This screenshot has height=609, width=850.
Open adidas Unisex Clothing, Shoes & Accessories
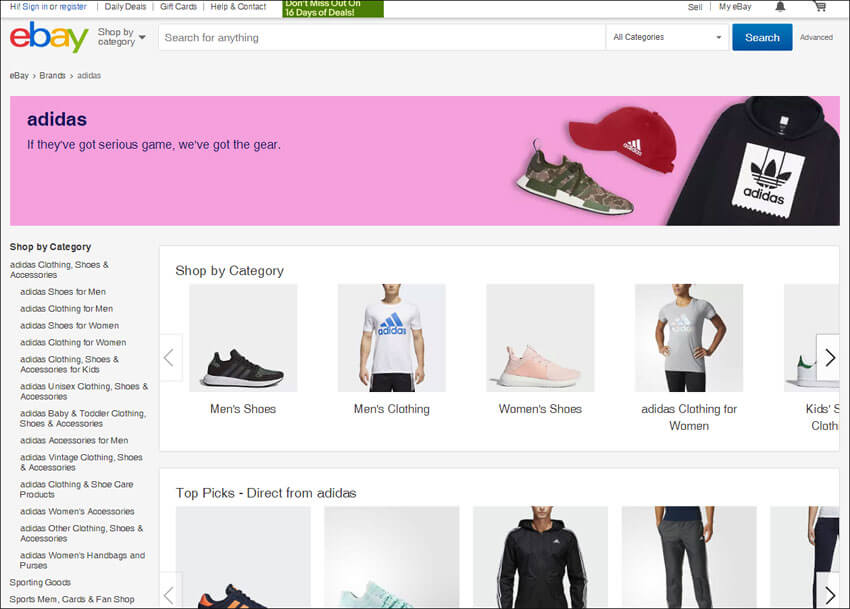point(84,392)
